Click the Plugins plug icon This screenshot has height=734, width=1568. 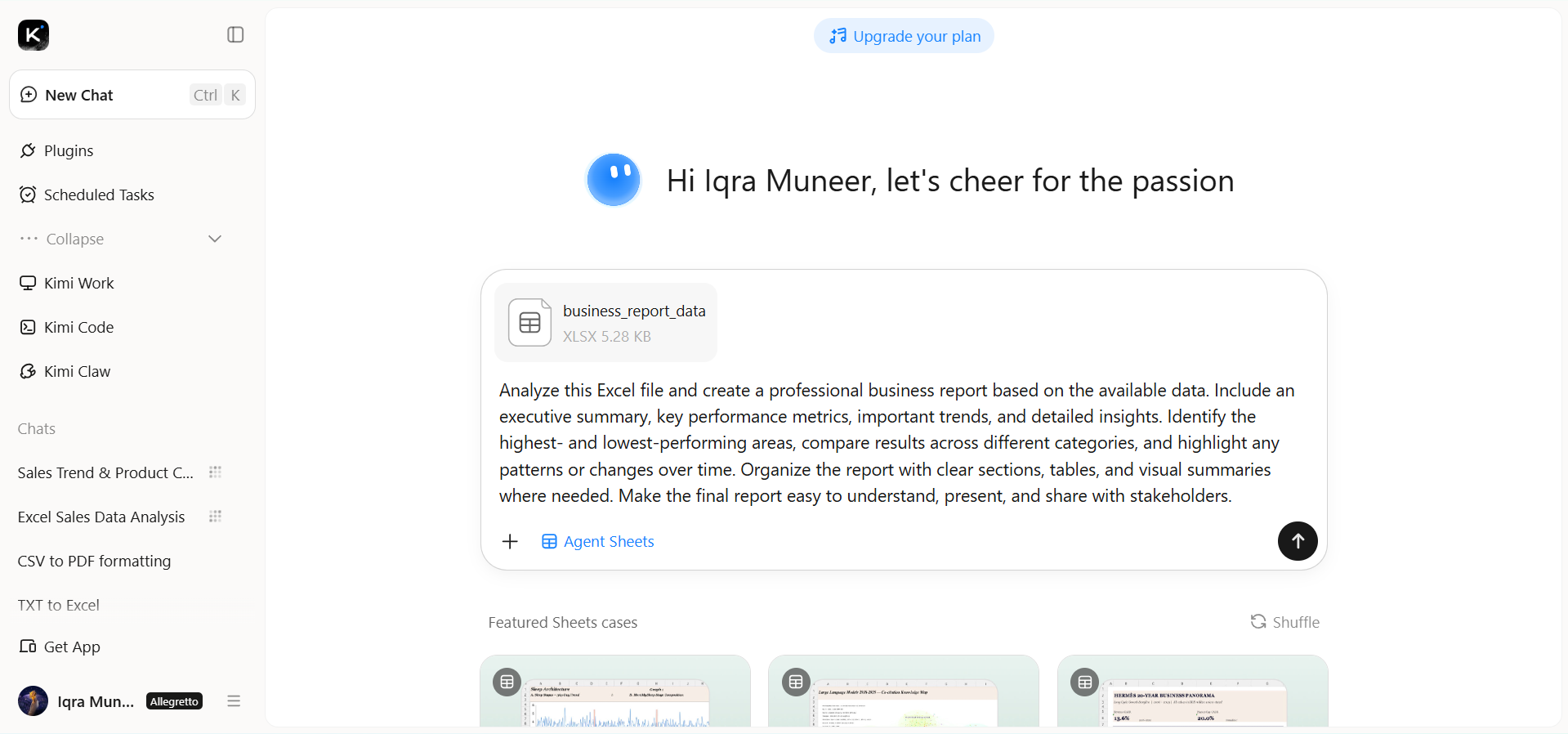[x=28, y=150]
